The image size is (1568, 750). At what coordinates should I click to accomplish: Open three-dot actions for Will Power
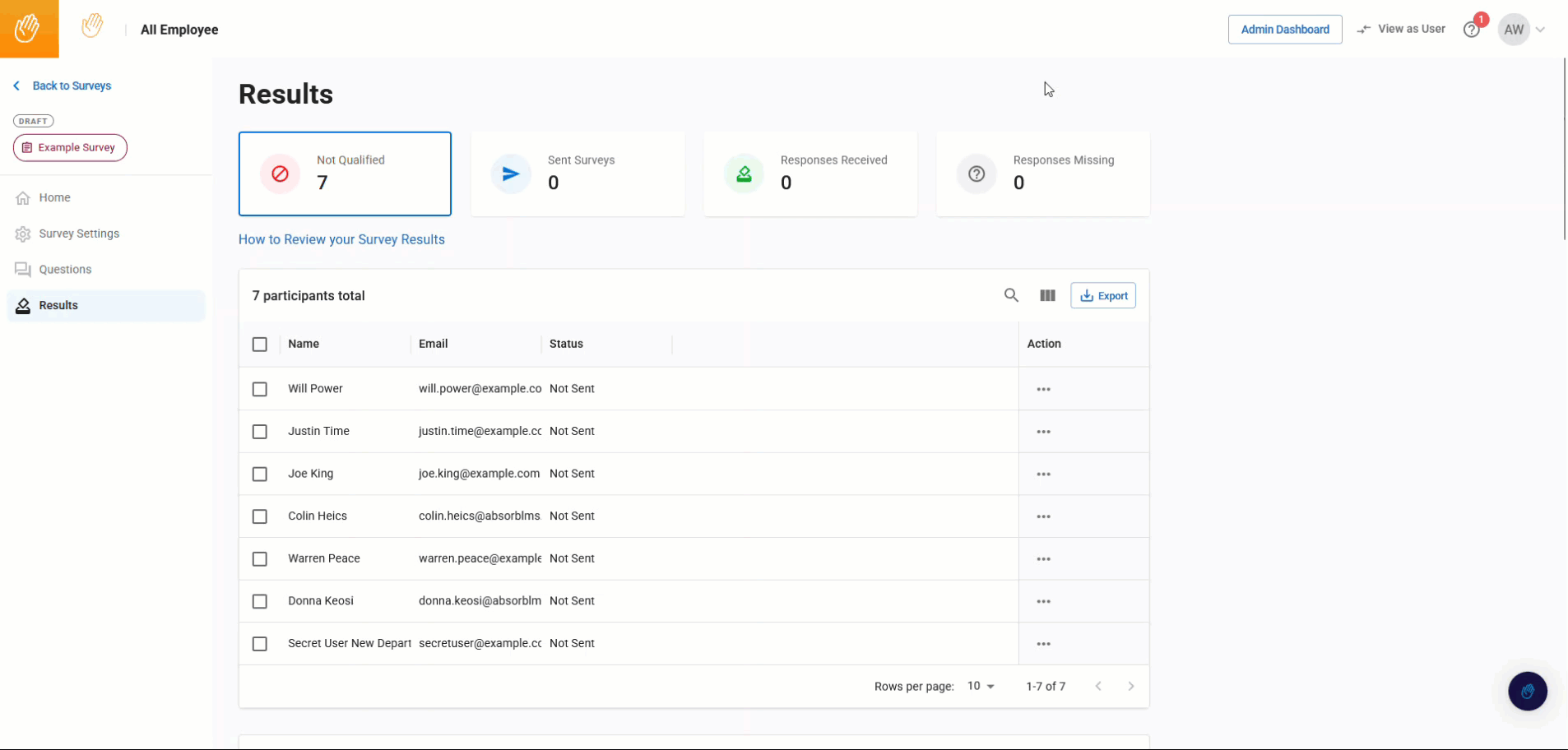coord(1043,389)
